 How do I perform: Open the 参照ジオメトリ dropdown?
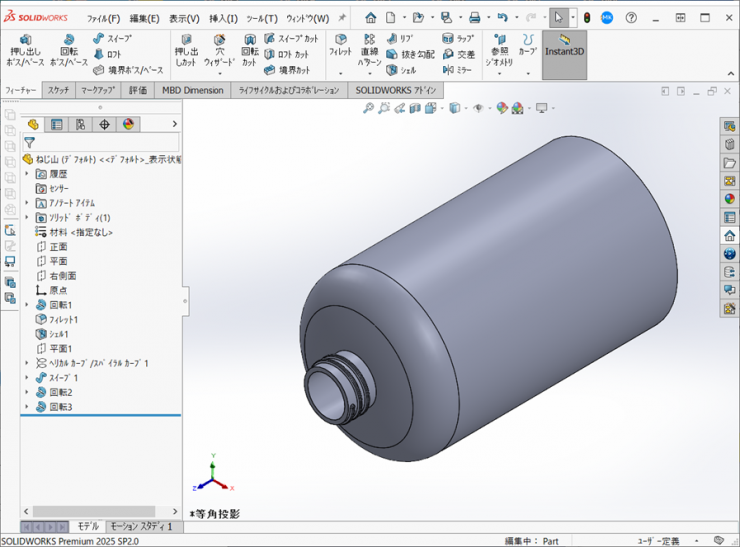pyautogui.click(x=499, y=55)
